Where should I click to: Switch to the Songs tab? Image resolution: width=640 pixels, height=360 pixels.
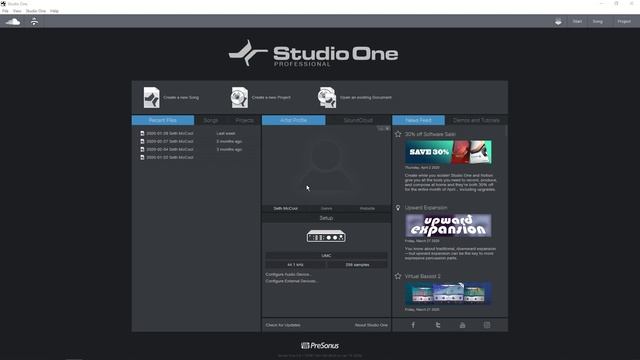click(211, 120)
